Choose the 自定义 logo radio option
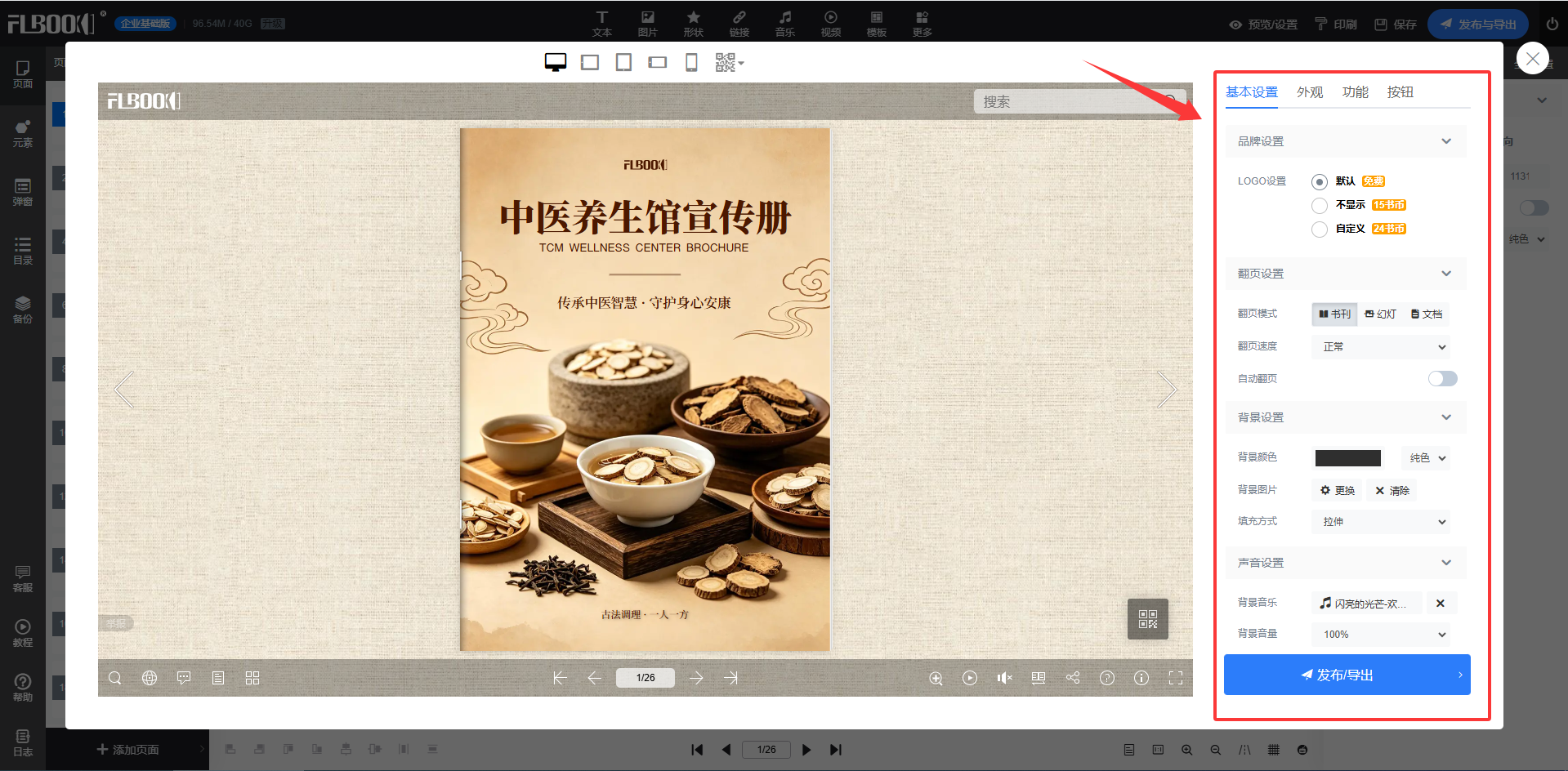This screenshot has width=1568, height=771. [1319, 229]
